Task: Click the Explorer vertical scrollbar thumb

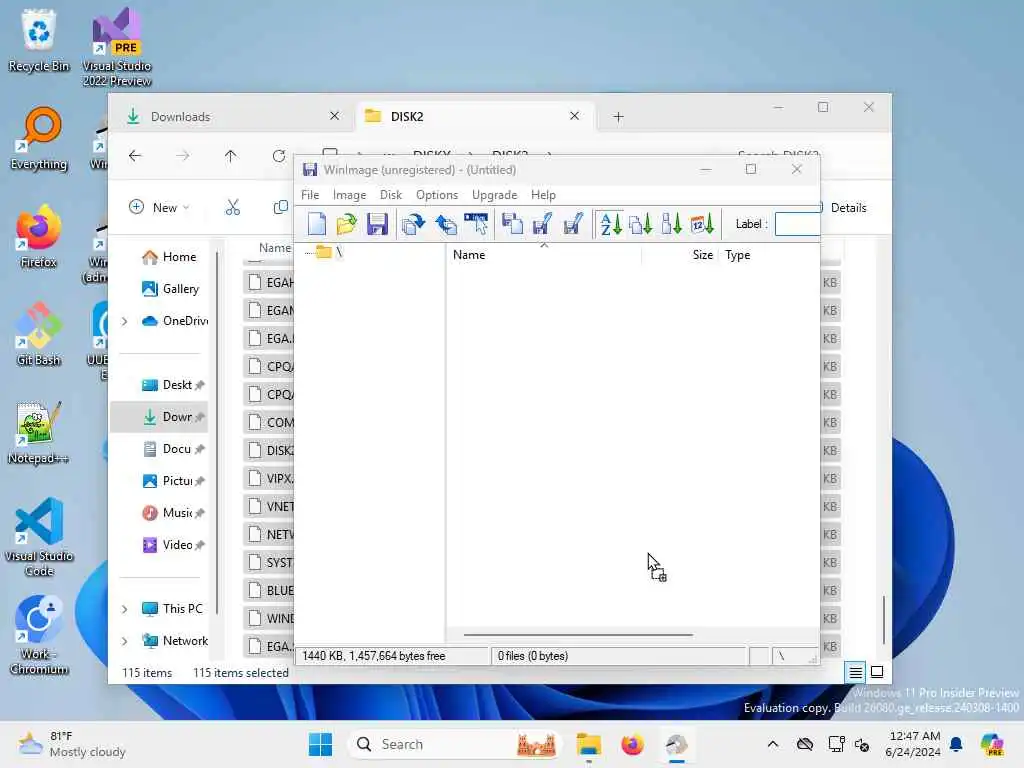Action: click(884, 620)
